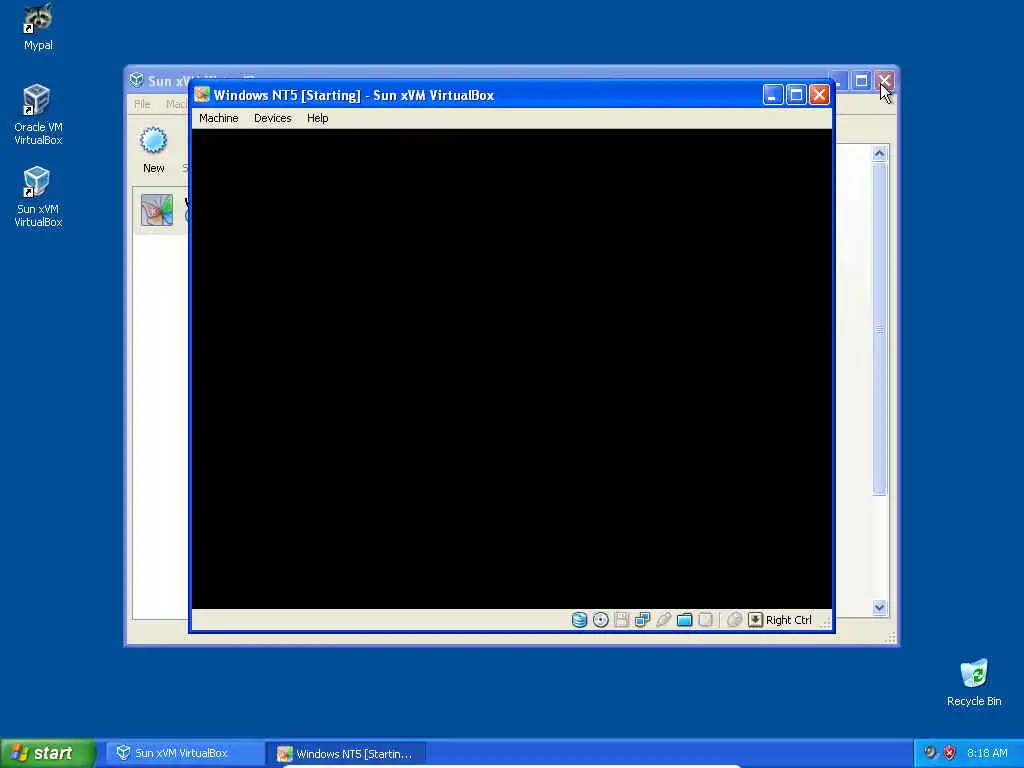Click the USB devices status icon
The width and height of the screenshot is (1024, 768).
click(x=664, y=620)
